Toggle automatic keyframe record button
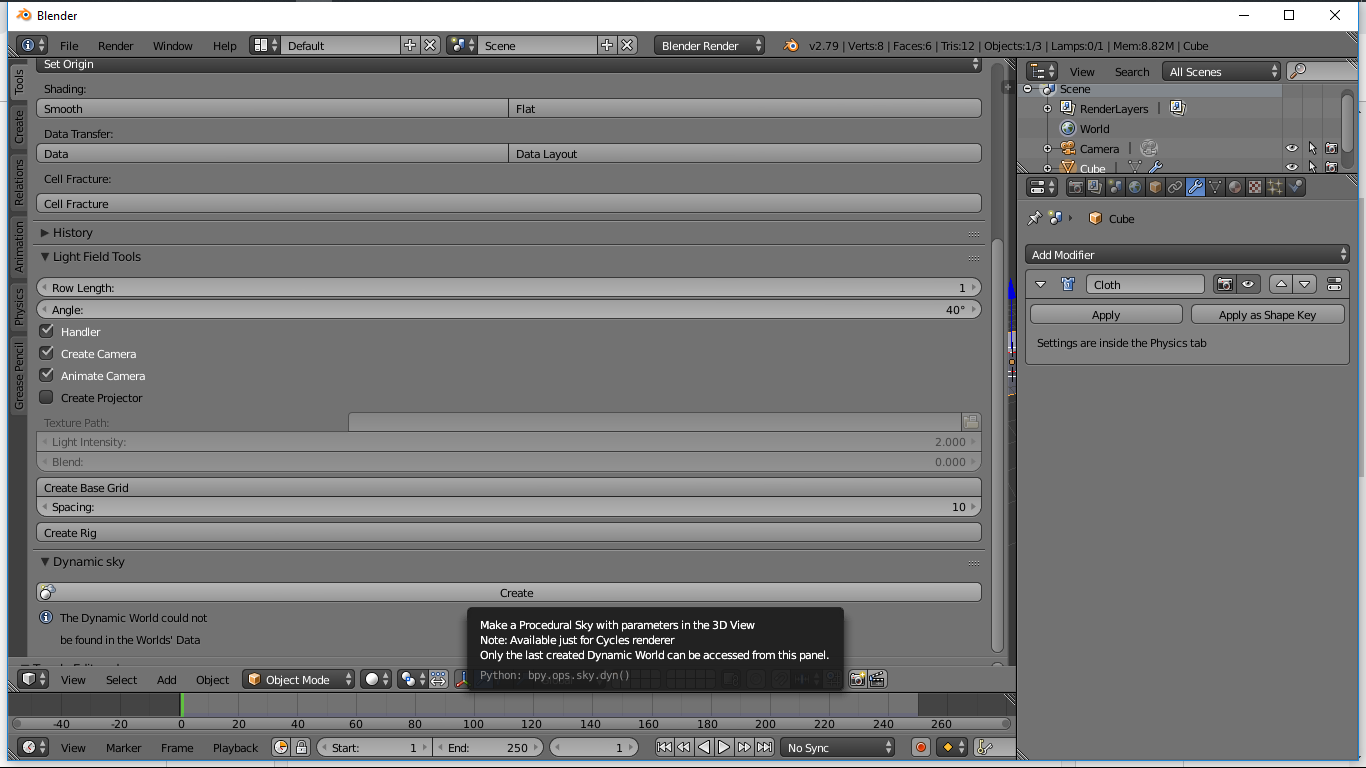Screen dimensions: 1366x768 tap(921, 747)
